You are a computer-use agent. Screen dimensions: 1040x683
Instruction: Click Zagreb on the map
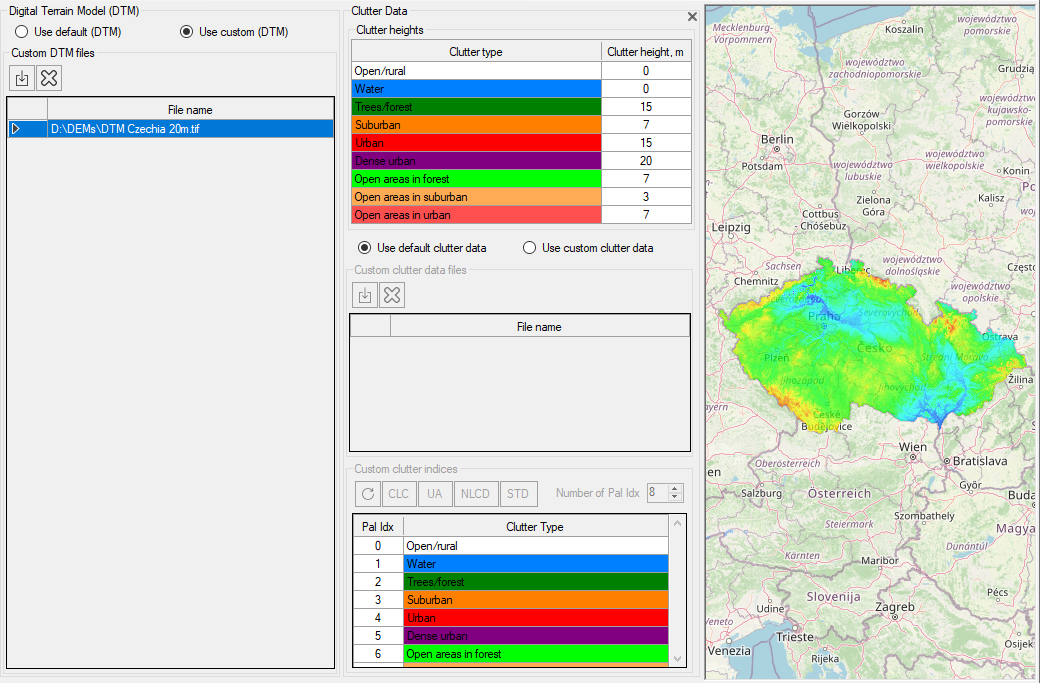click(x=895, y=607)
